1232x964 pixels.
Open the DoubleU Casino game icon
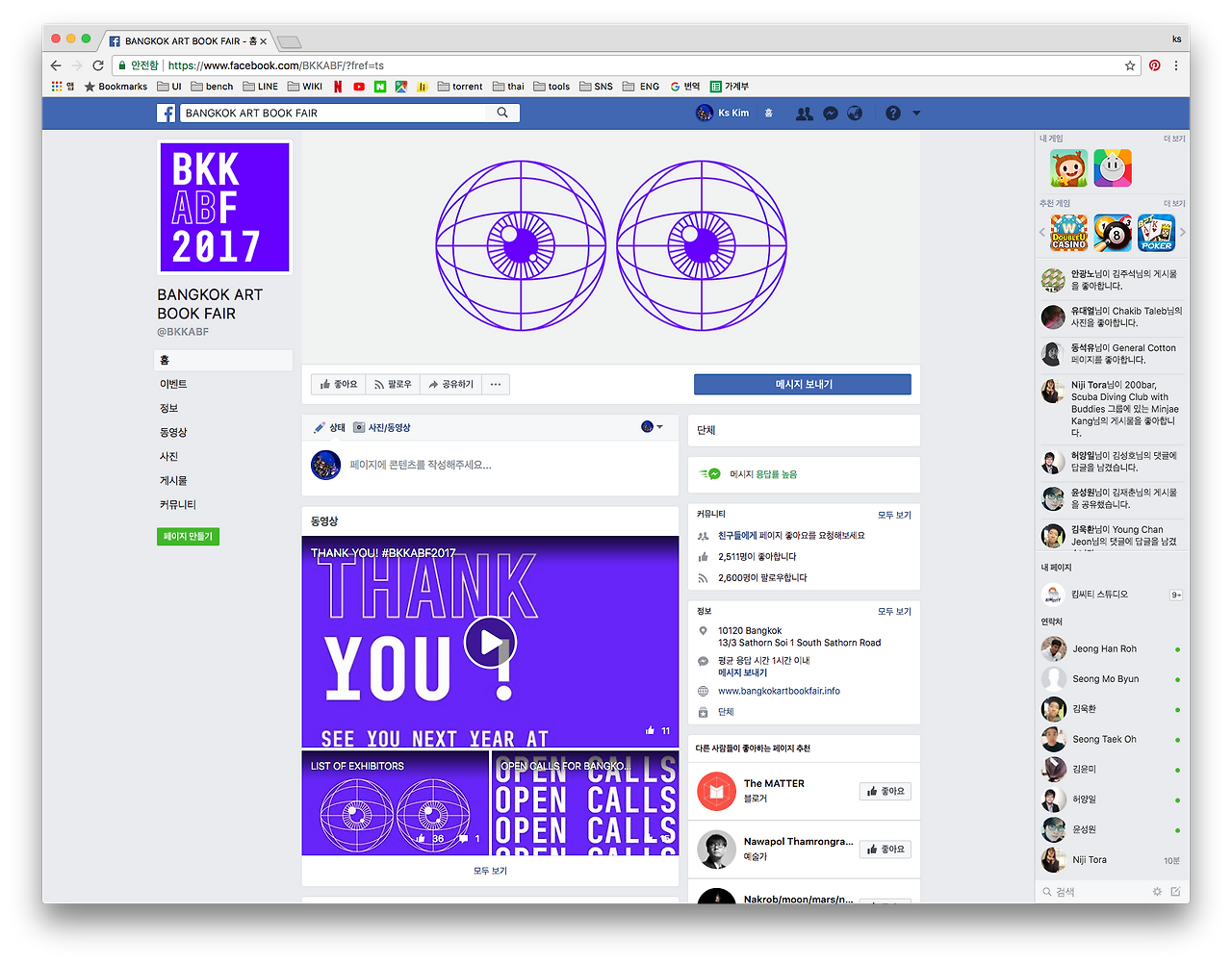pos(1068,233)
